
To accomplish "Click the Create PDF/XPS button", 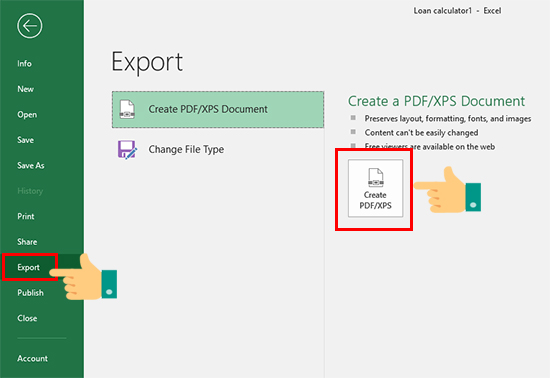I will pos(375,188).
